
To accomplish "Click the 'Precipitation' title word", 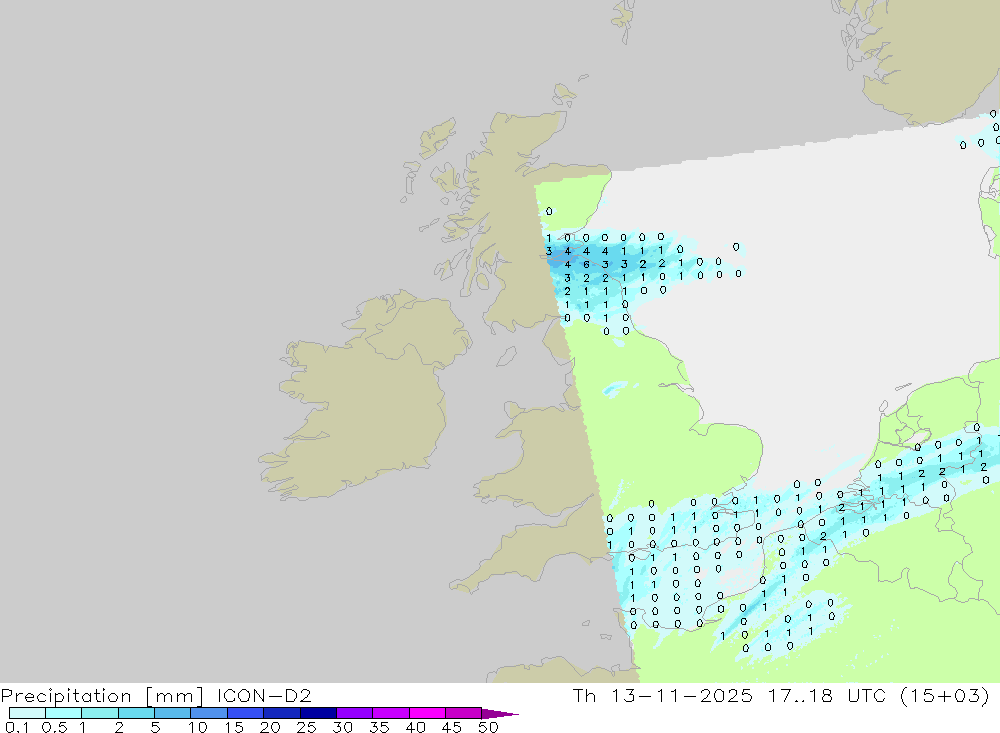I will pyautogui.click(x=66, y=695).
